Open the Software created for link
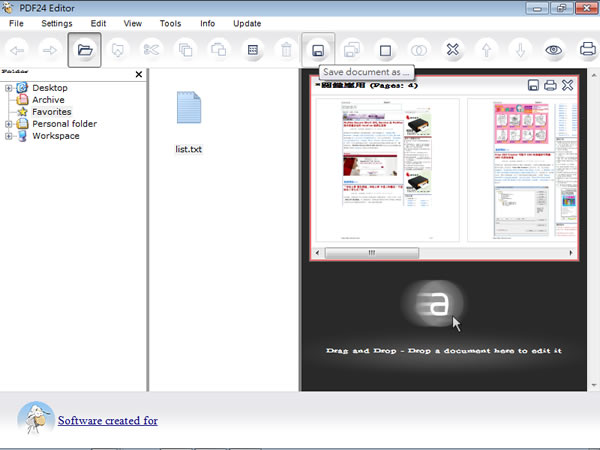The width and height of the screenshot is (600, 450). (x=107, y=420)
